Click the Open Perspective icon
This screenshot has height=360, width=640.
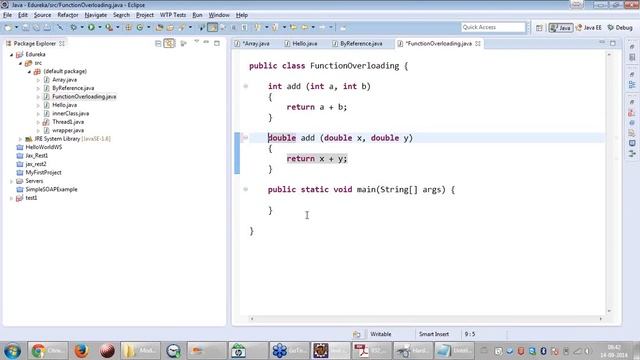539,28
